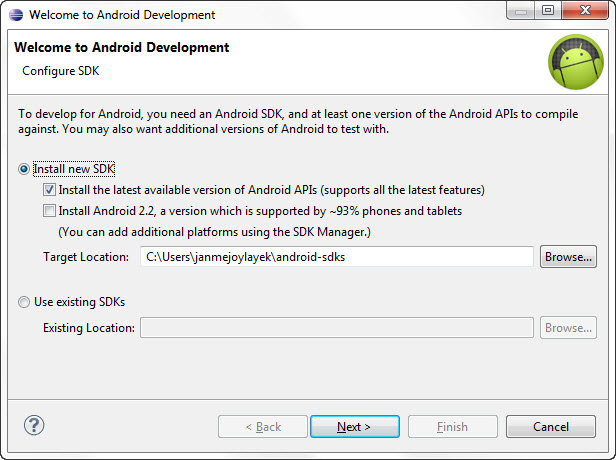This screenshot has width=616, height=460.
Task: Click Browse next to Existing Location
Action: 568,328
